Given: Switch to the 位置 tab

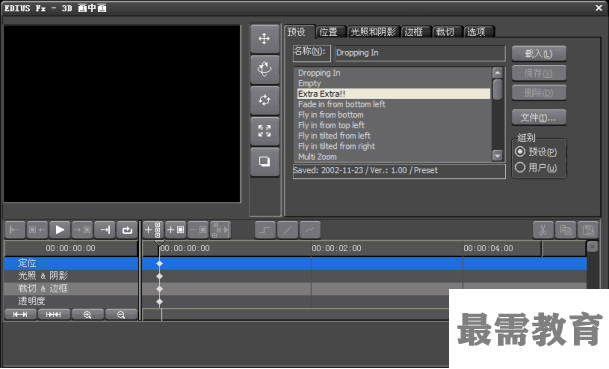Looking at the screenshot, I should 330,32.
